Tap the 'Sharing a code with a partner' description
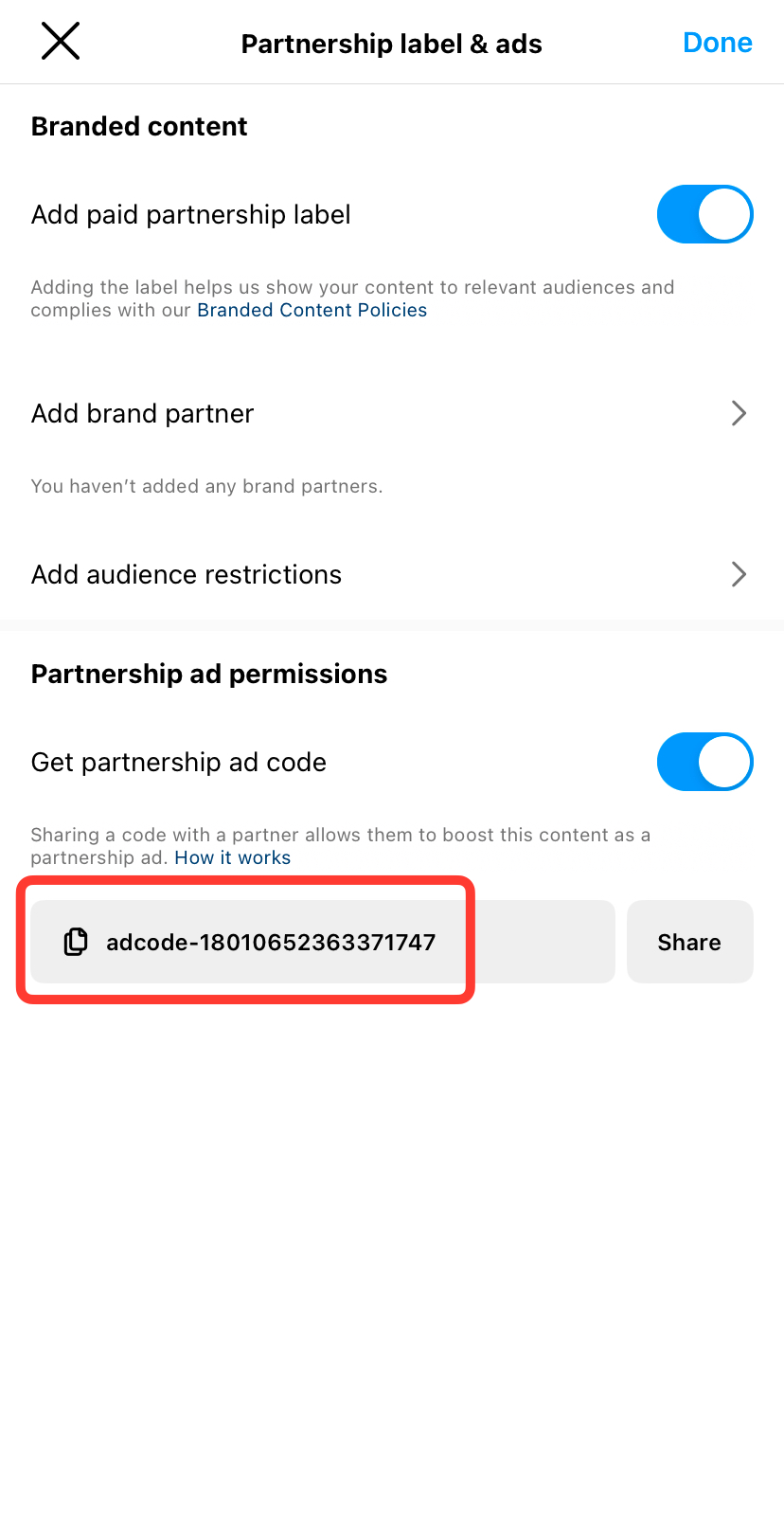 click(x=340, y=836)
